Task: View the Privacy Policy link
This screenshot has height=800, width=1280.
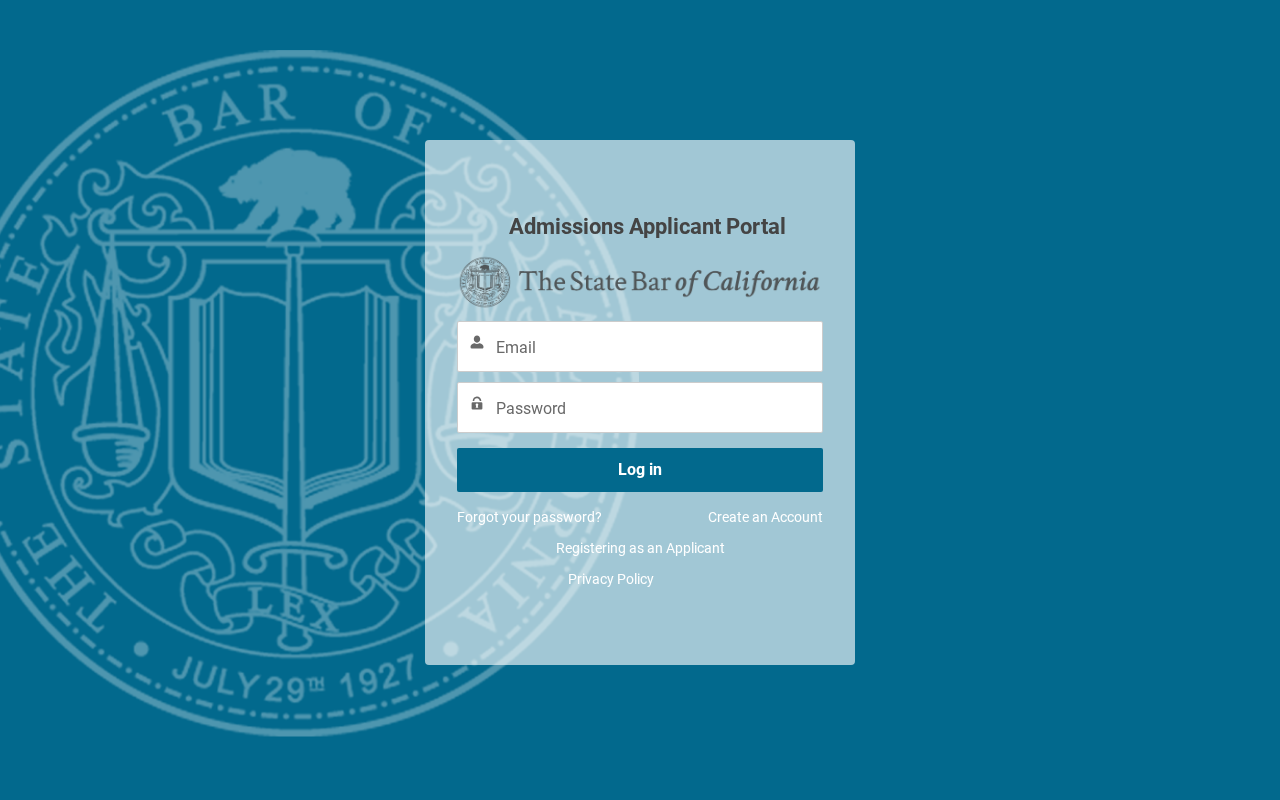Action: click(x=611, y=579)
